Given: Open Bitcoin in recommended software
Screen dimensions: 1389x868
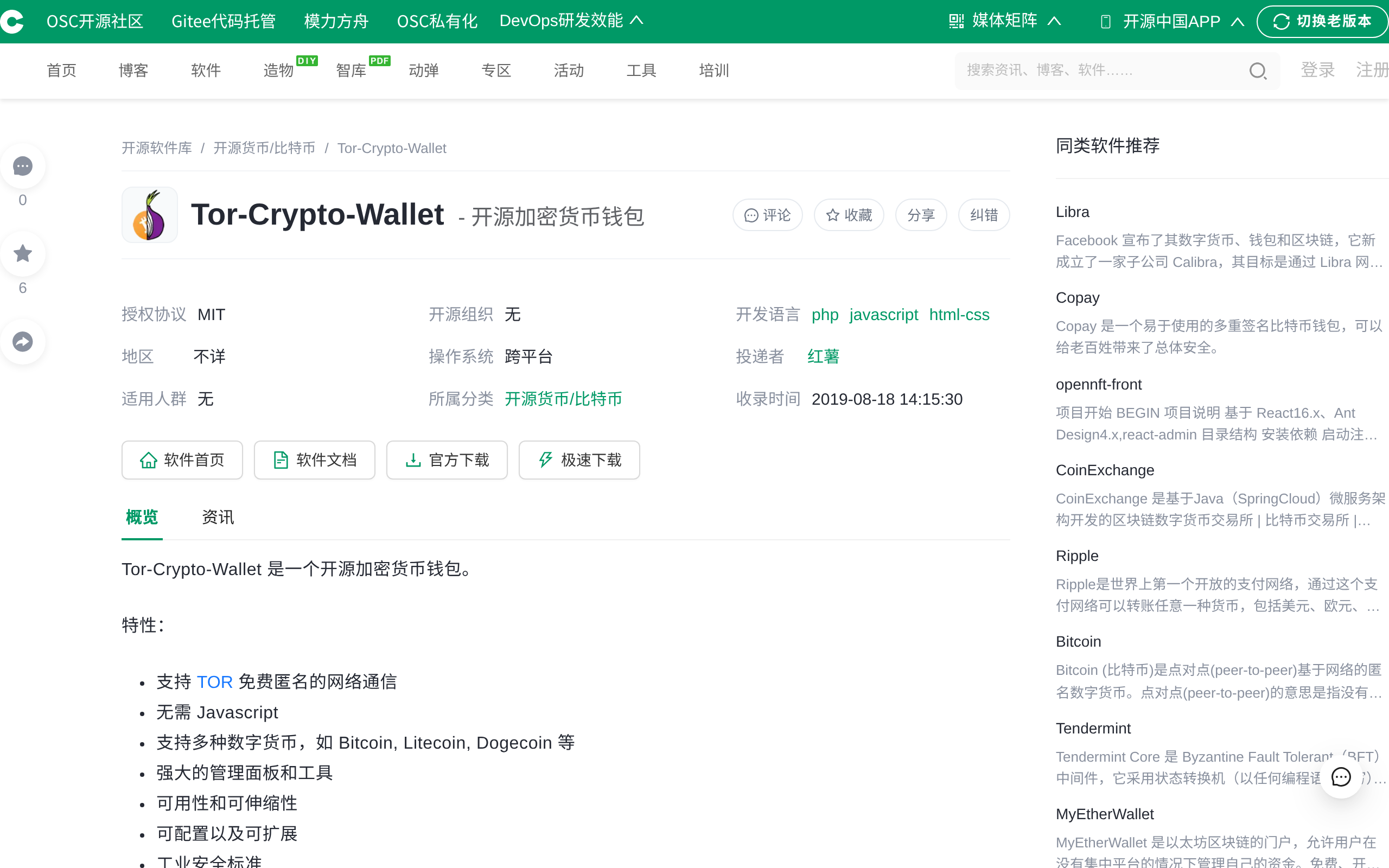Looking at the screenshot, I should 1078,641.
